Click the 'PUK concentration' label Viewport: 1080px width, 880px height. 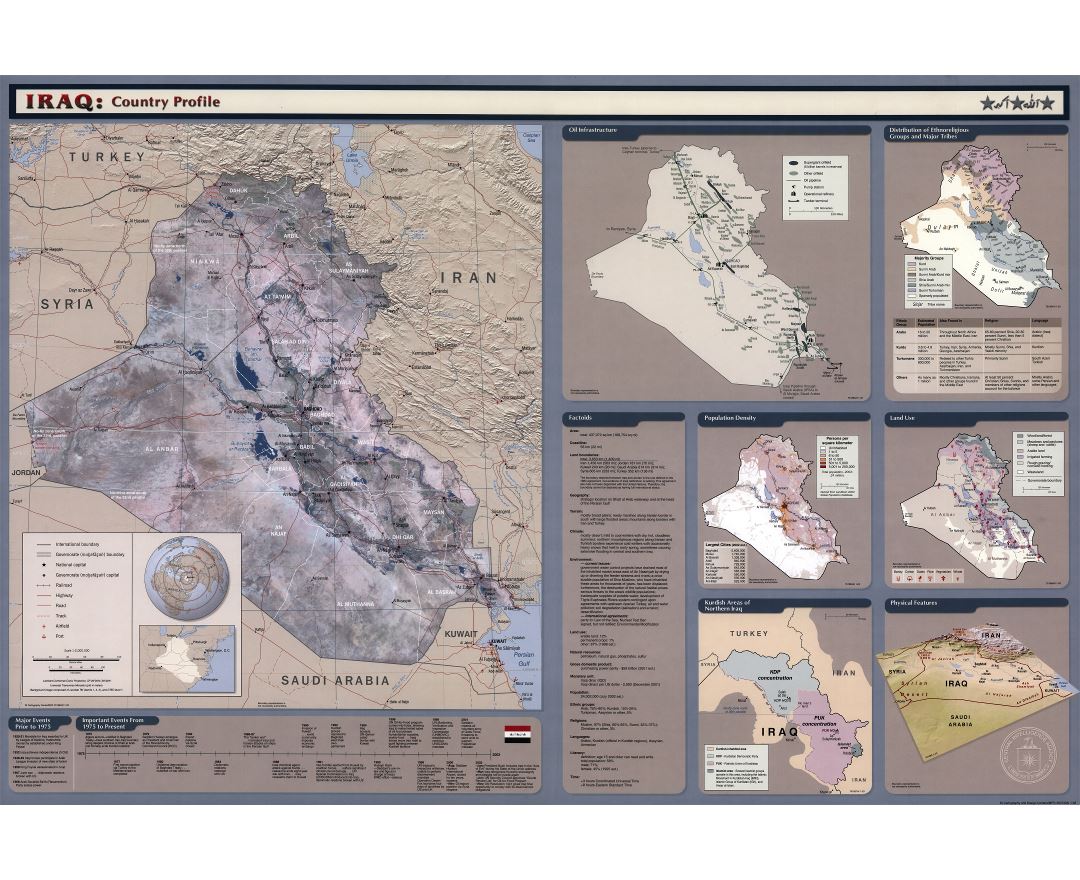[x=820, y=720]
